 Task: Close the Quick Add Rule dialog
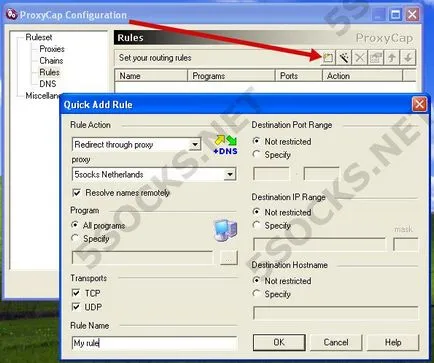click(419, 104)
